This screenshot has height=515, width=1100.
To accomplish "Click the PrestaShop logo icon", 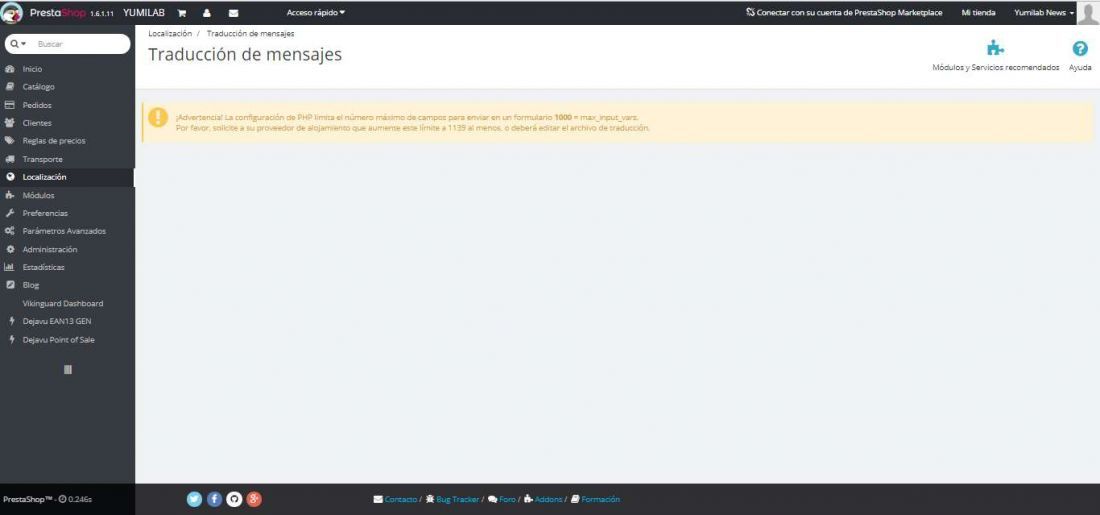I will (x=12, y=13).
